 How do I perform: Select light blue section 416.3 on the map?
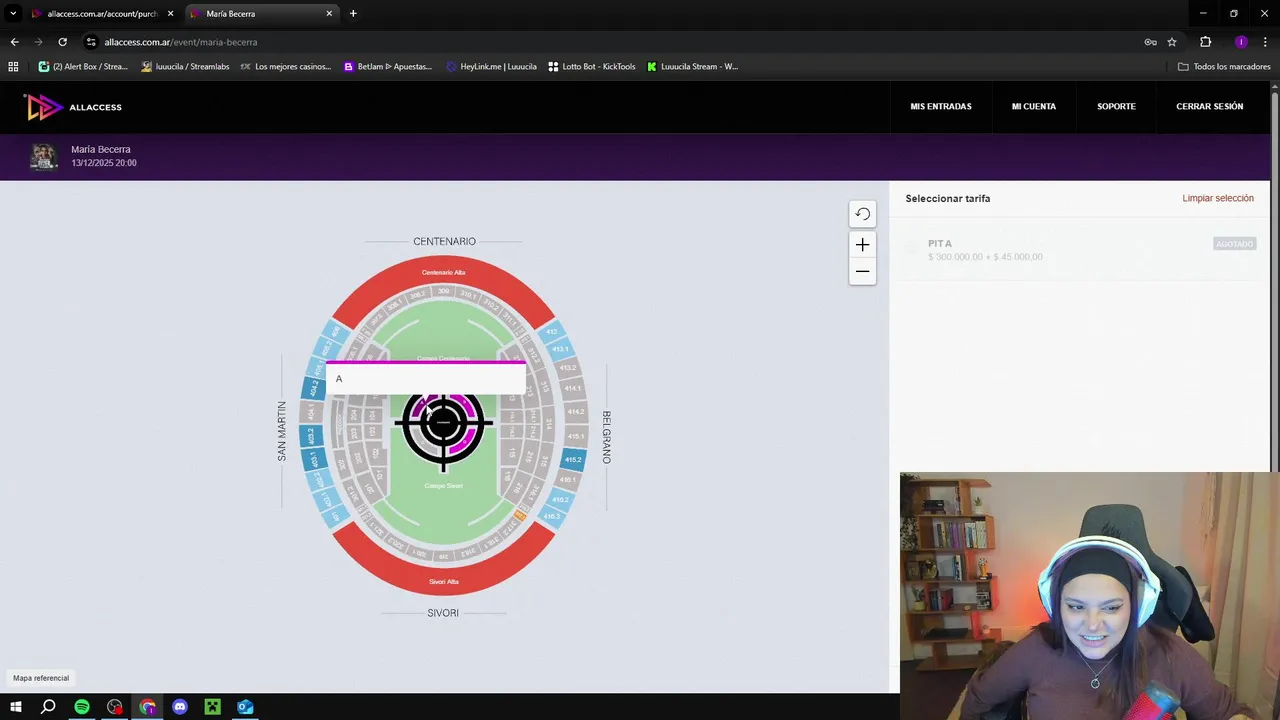552,516
